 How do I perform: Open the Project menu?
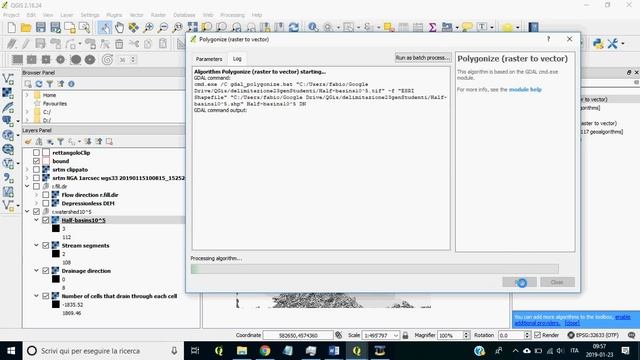(11, 15)
